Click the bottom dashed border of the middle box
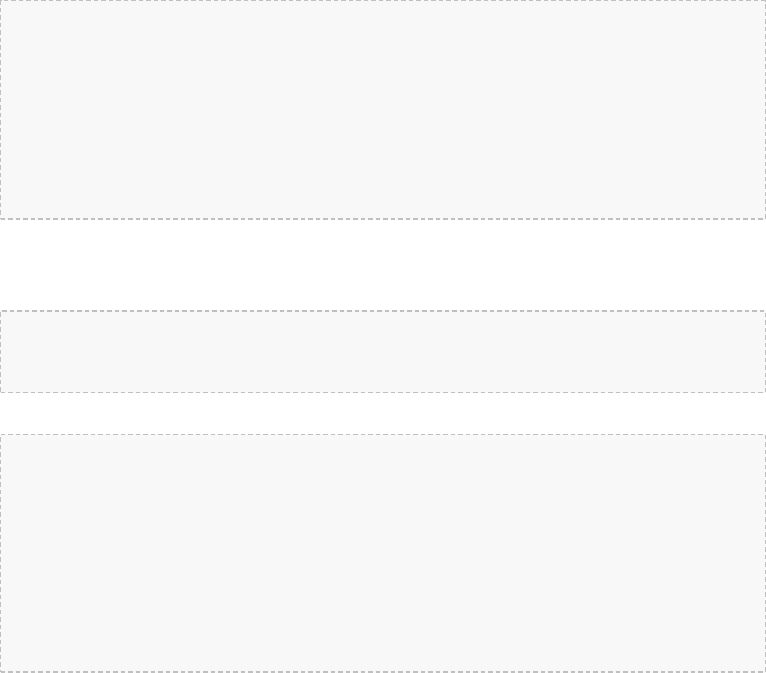This screenshot has height=673, width=766. (x=383, y=392)
